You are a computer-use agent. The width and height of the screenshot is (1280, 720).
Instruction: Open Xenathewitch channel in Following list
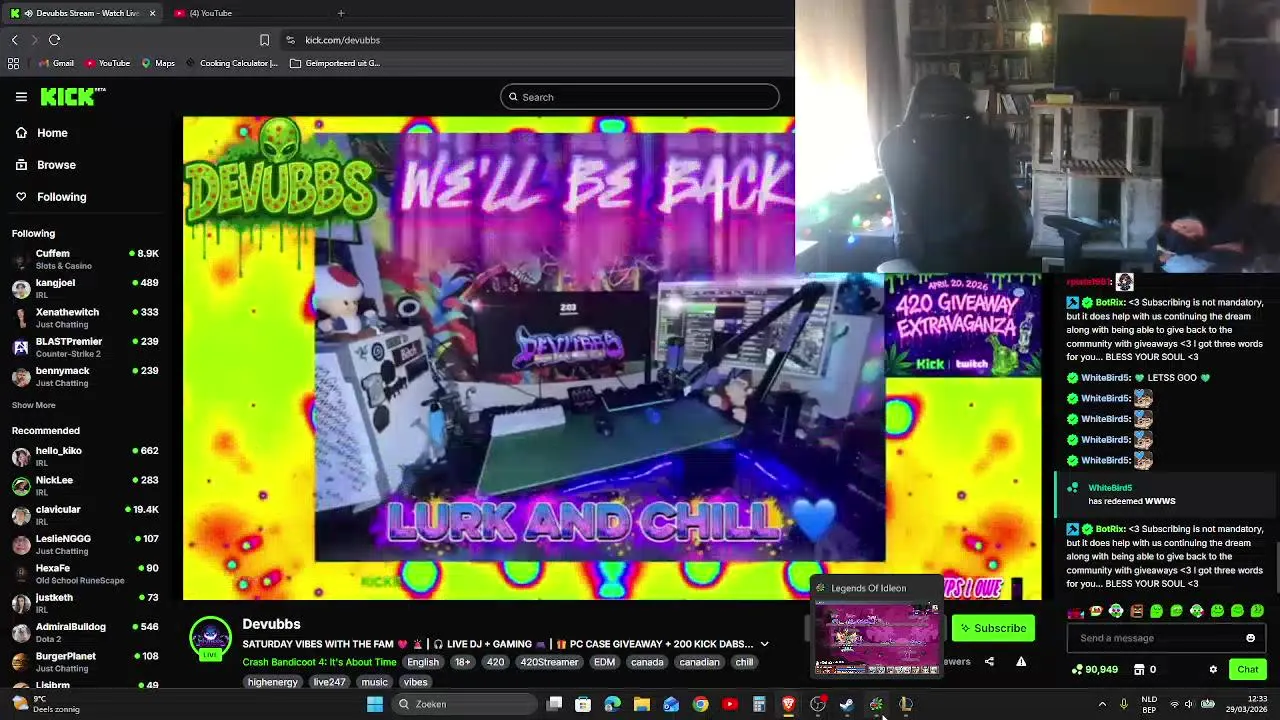(85, 318)
